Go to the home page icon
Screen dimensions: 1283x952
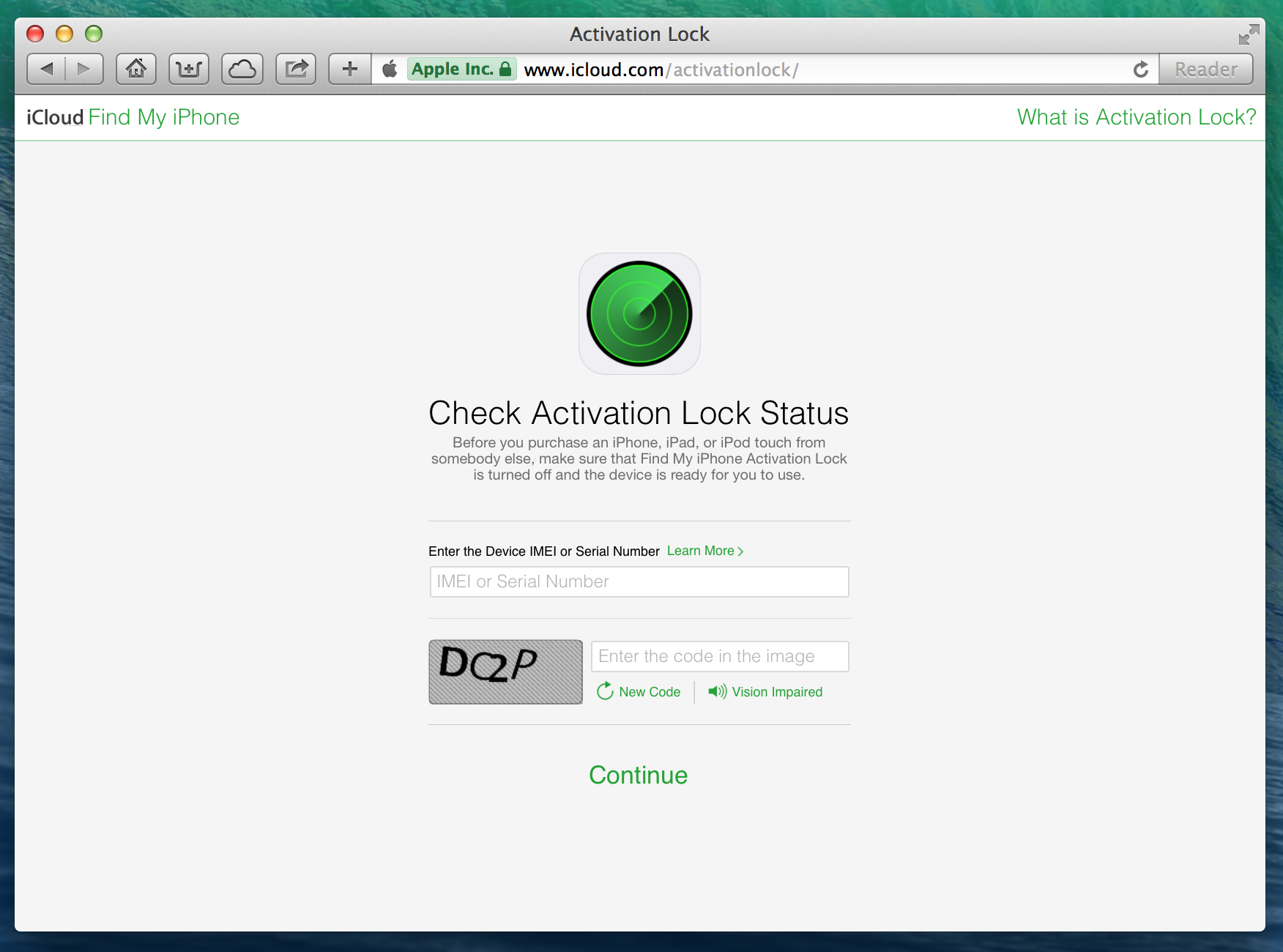point(136,70)
